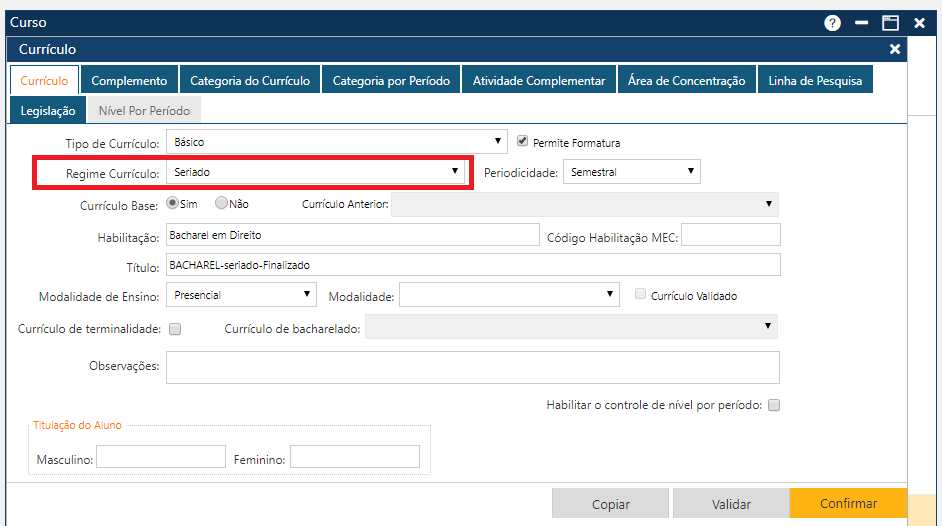Screen dimensions: 942x526
Task: Close the Currículo dialog panel
Action: coord(895,49)
